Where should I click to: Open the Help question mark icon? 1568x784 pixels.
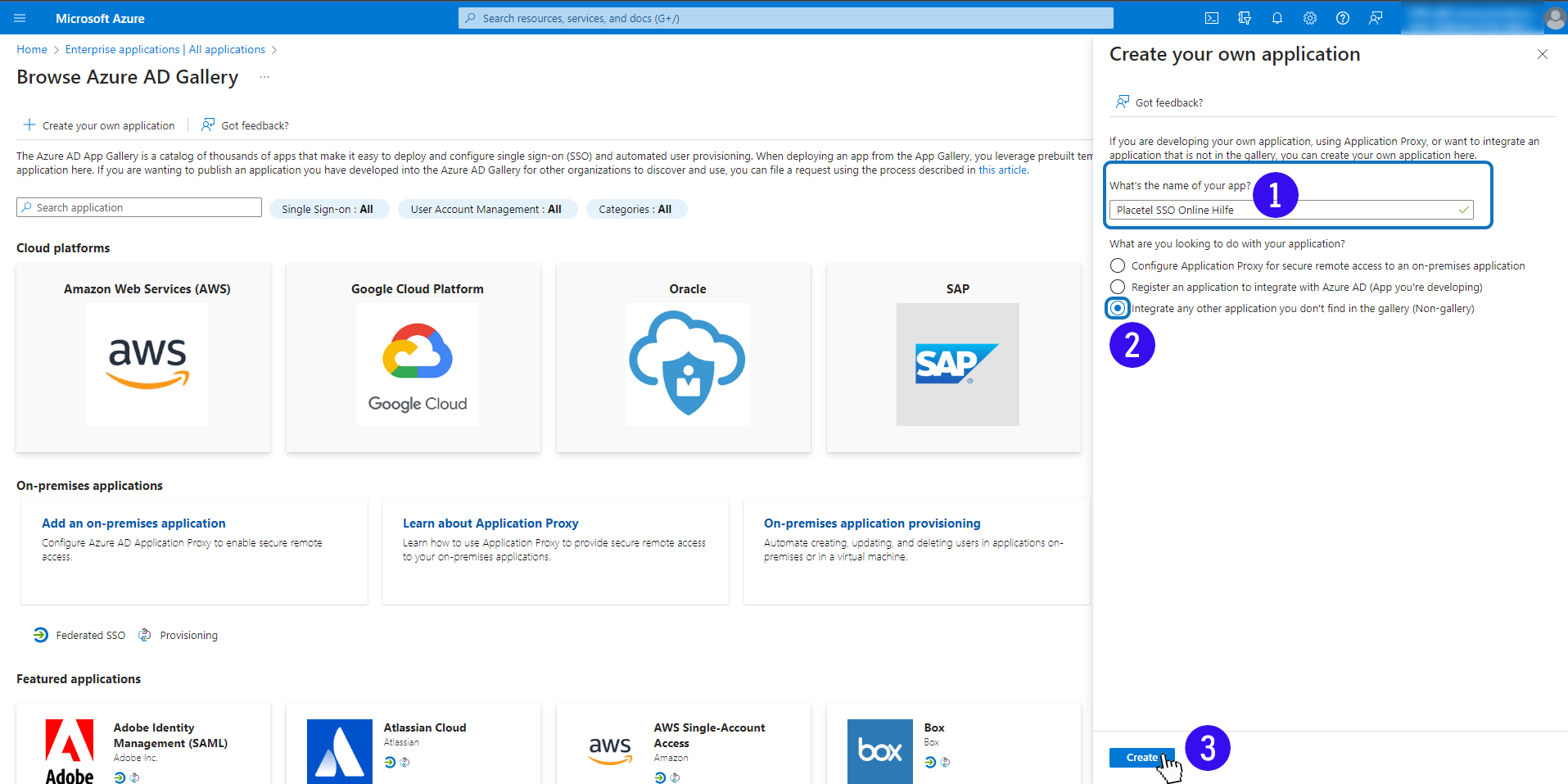pyautogui.click(x=1343, y=18)
